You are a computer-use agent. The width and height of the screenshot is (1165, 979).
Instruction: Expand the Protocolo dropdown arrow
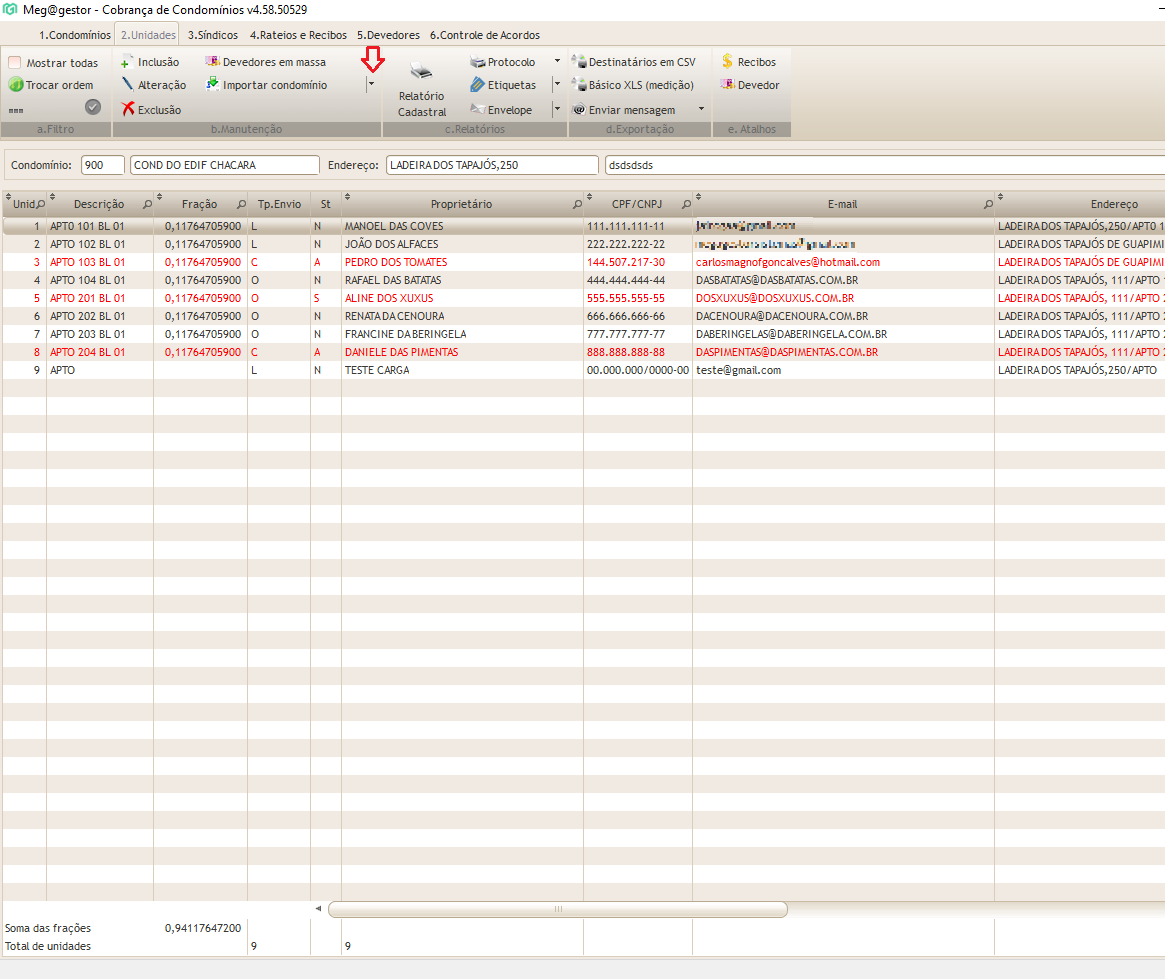click(558, 62)
